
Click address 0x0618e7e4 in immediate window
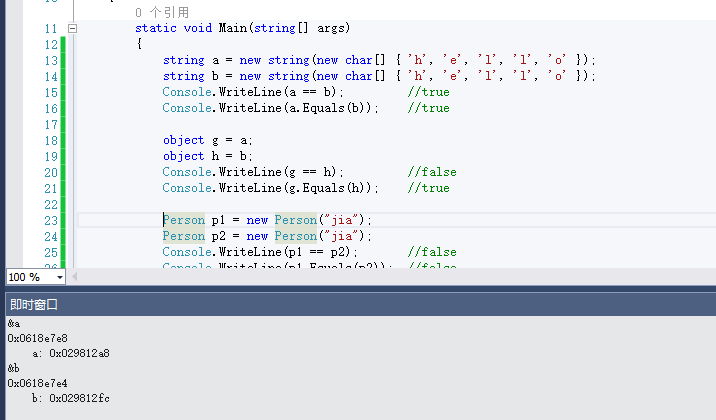click(x=37, y=383)
